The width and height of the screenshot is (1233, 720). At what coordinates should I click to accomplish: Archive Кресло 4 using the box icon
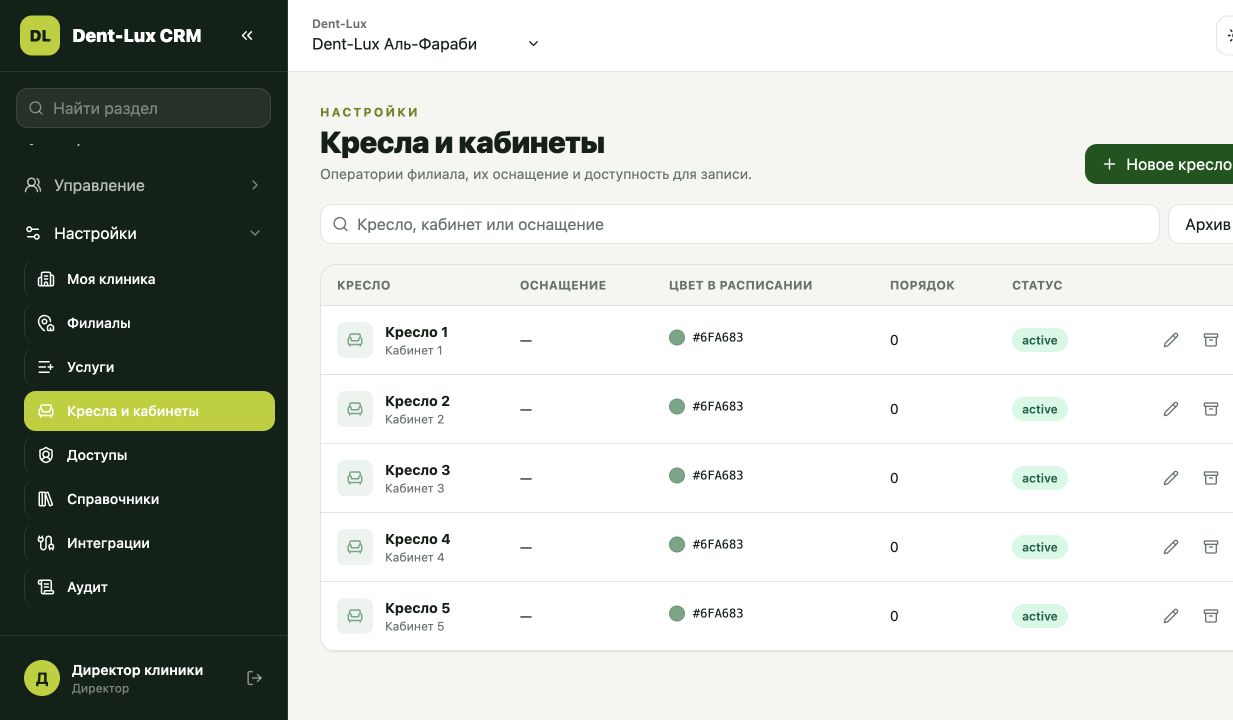tap(1211, 547)
